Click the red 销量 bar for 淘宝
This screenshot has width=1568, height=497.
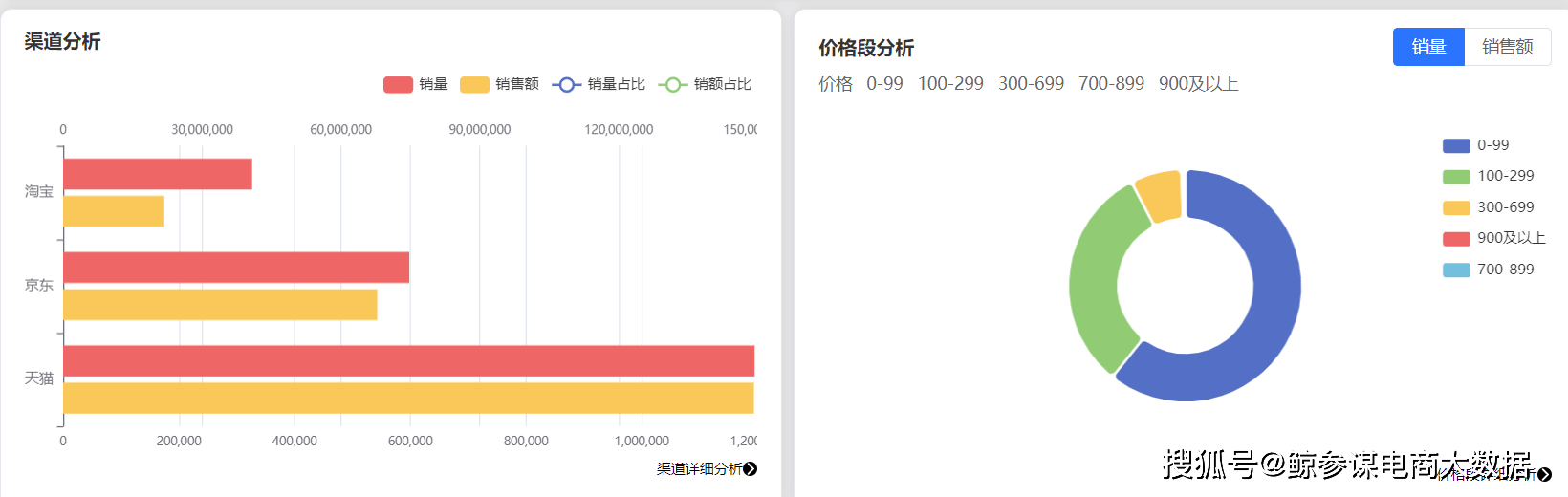(158, 174)
